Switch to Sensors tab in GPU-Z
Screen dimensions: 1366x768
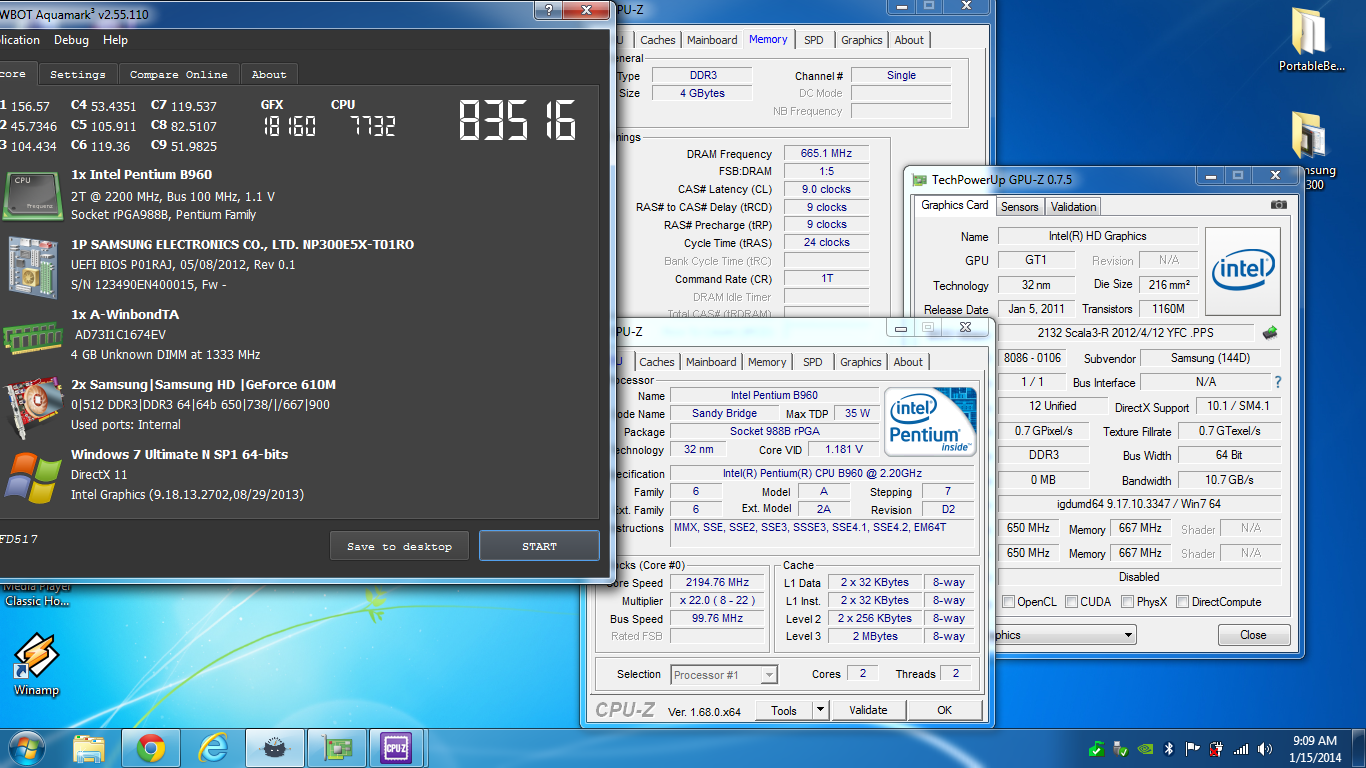(1019, 207)
